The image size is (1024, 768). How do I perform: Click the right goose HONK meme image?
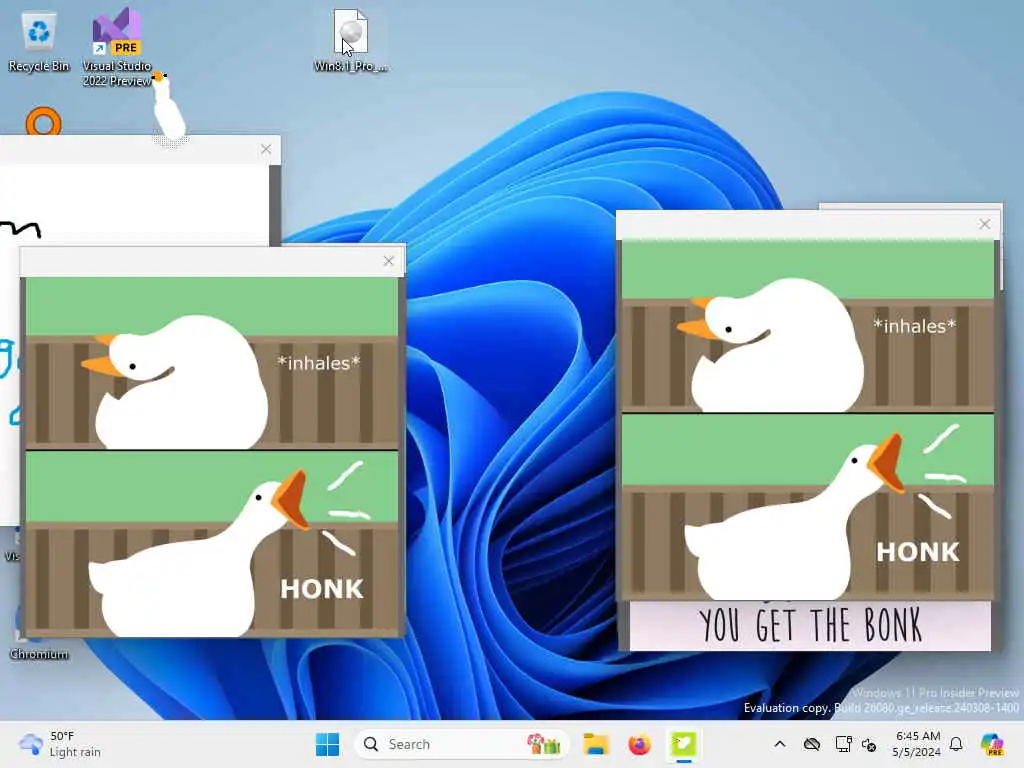[x=808, y=420]
